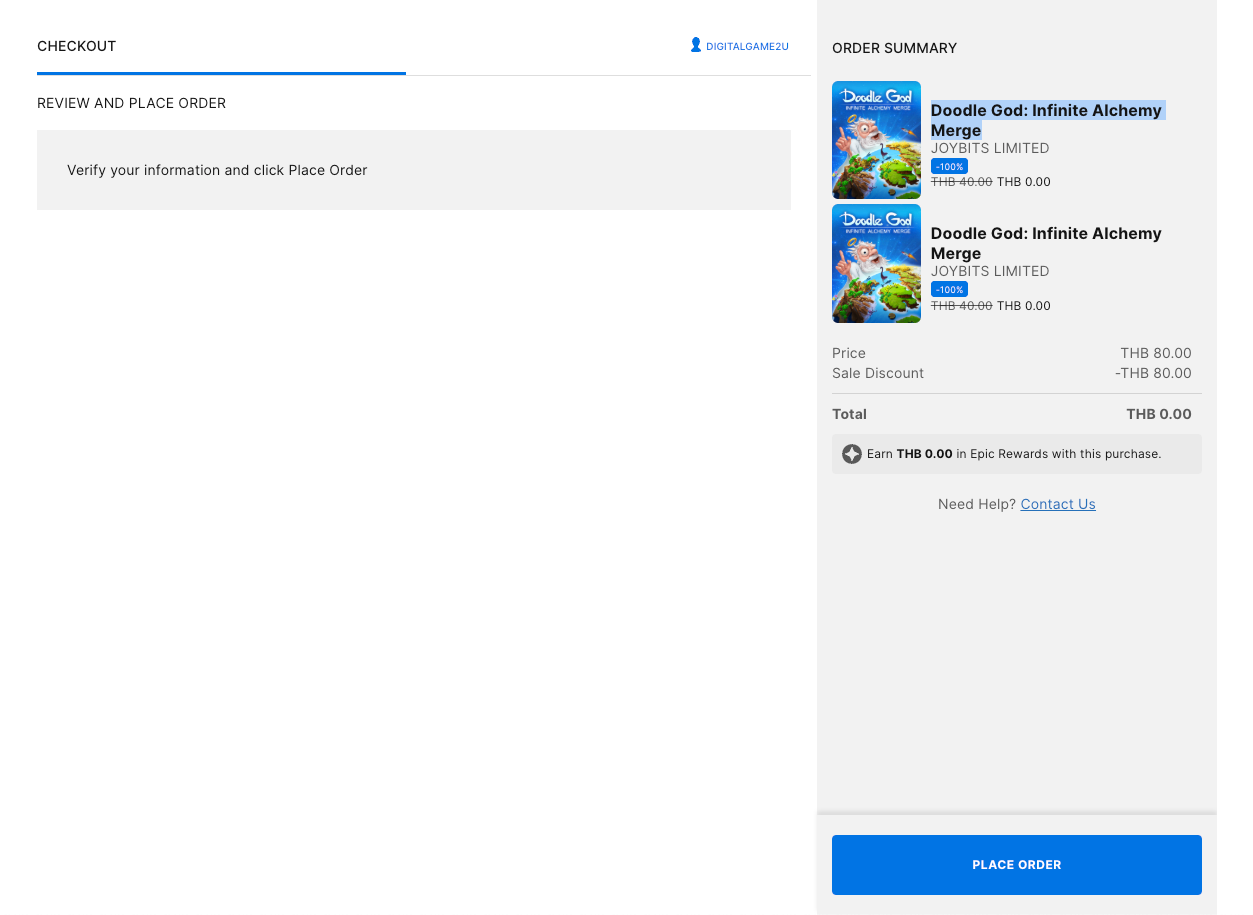Image resolution: width=1253 pixels, height=915 pixels.
Task: Click the Price value THB 80.00
Action: click(x=1156, y=353)
